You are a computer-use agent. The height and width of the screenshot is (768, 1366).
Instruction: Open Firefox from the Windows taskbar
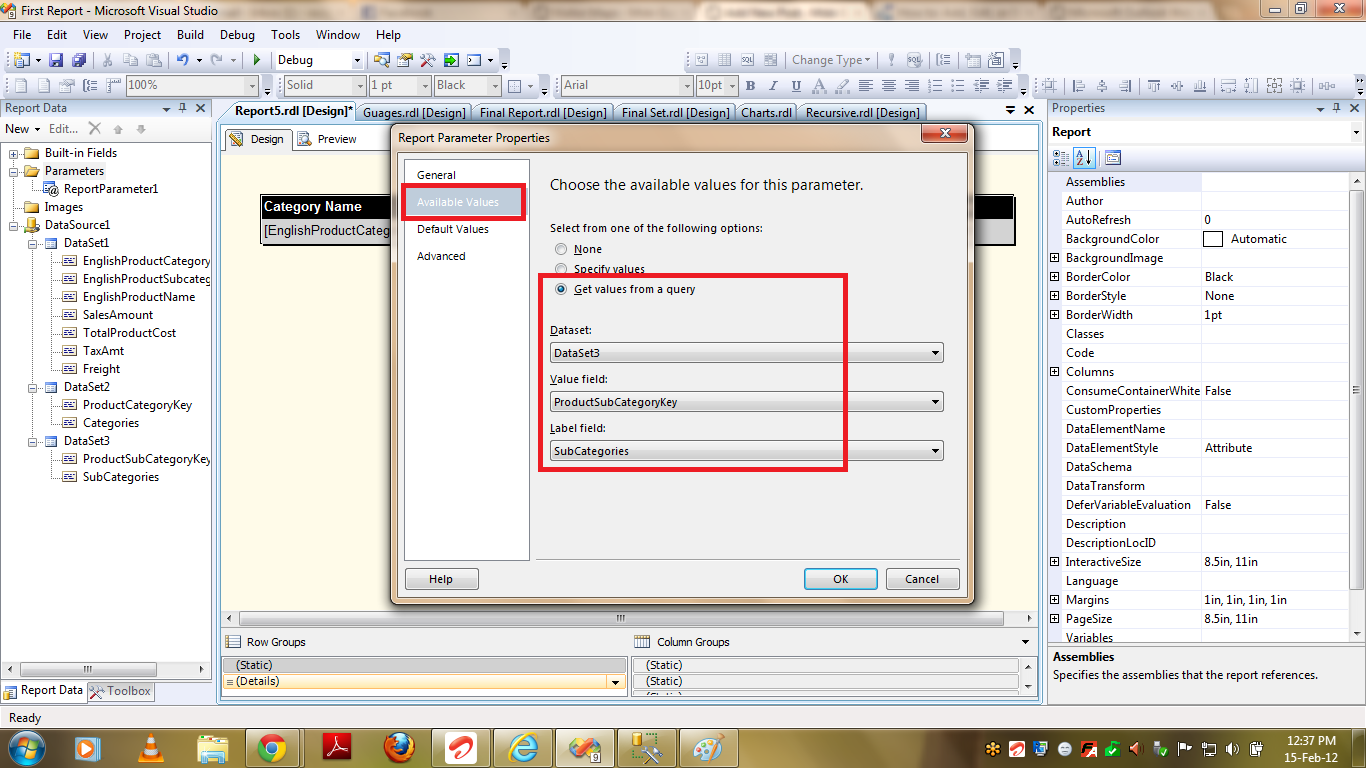[x=399, y=747]
